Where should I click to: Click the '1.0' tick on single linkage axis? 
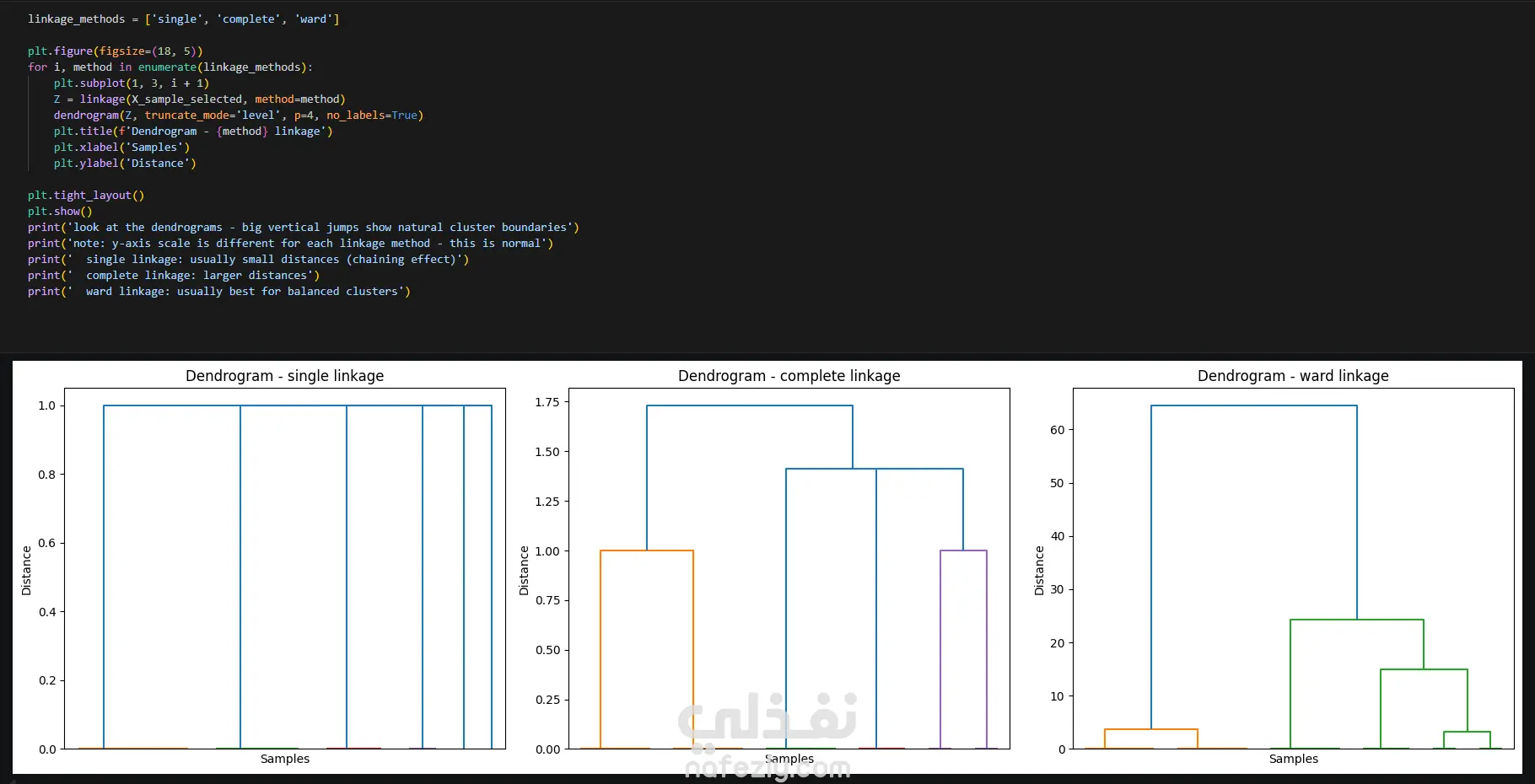point(46,405)
